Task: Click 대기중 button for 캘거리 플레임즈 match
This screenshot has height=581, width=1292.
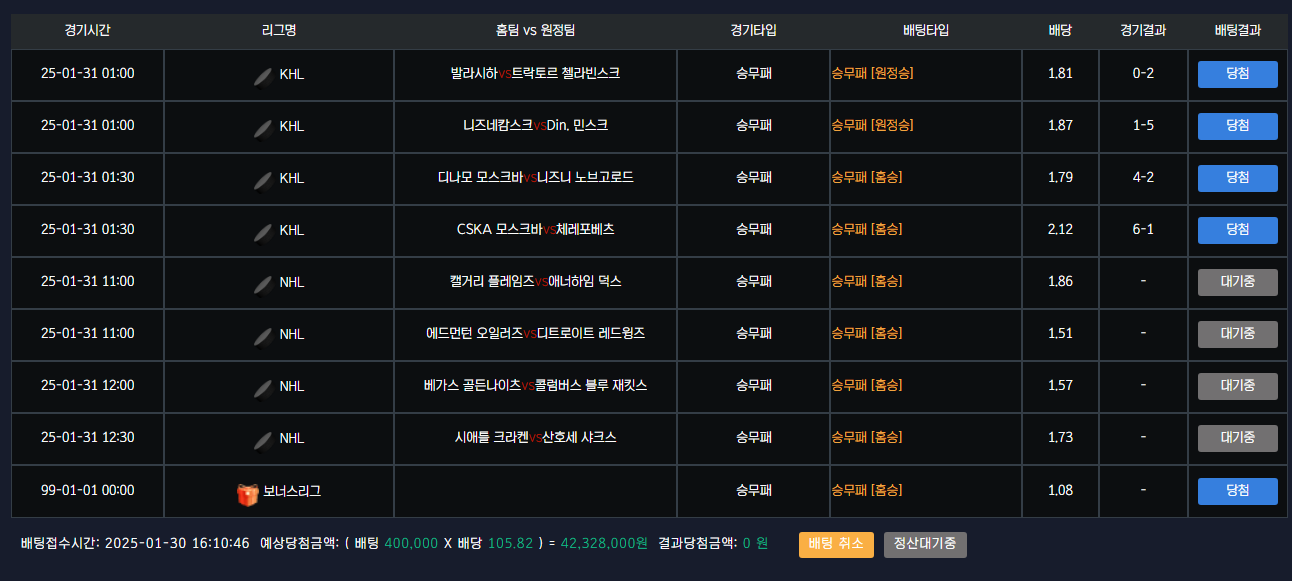Action: pyautogui.click(x=1238, y=282)
